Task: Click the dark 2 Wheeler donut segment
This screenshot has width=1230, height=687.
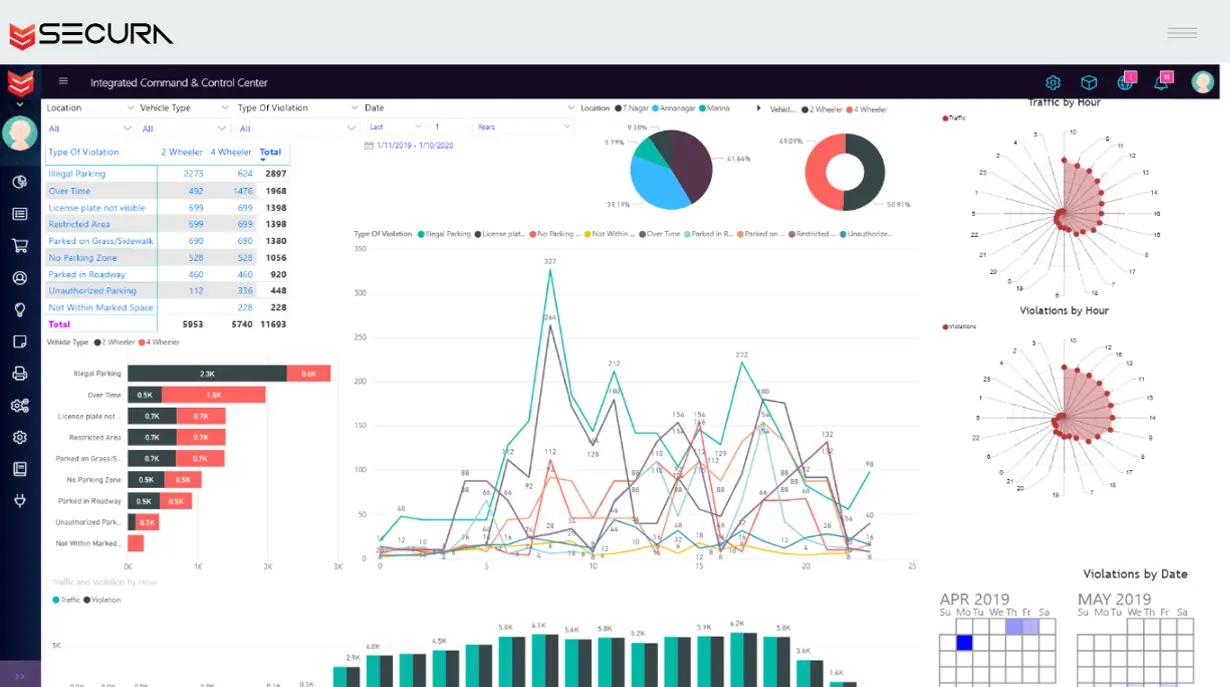Action: coord(866,172)
